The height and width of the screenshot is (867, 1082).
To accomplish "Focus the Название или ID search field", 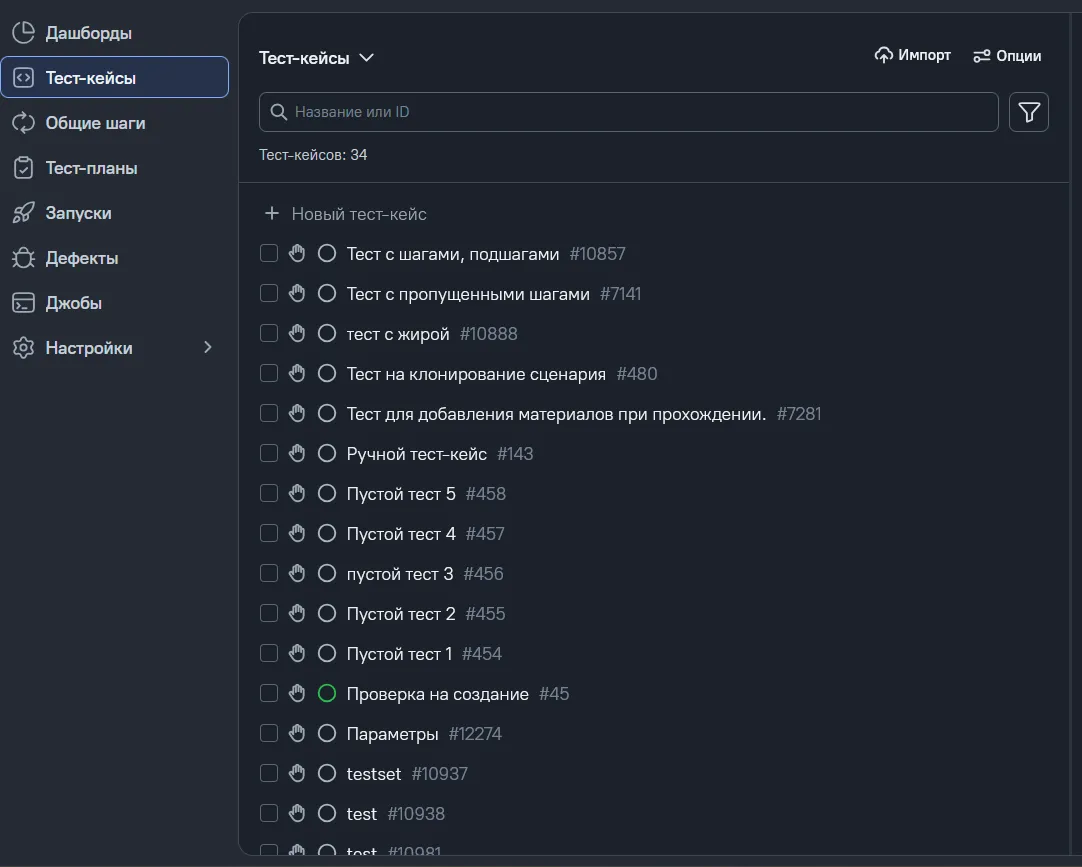I will tap(629, 112).
